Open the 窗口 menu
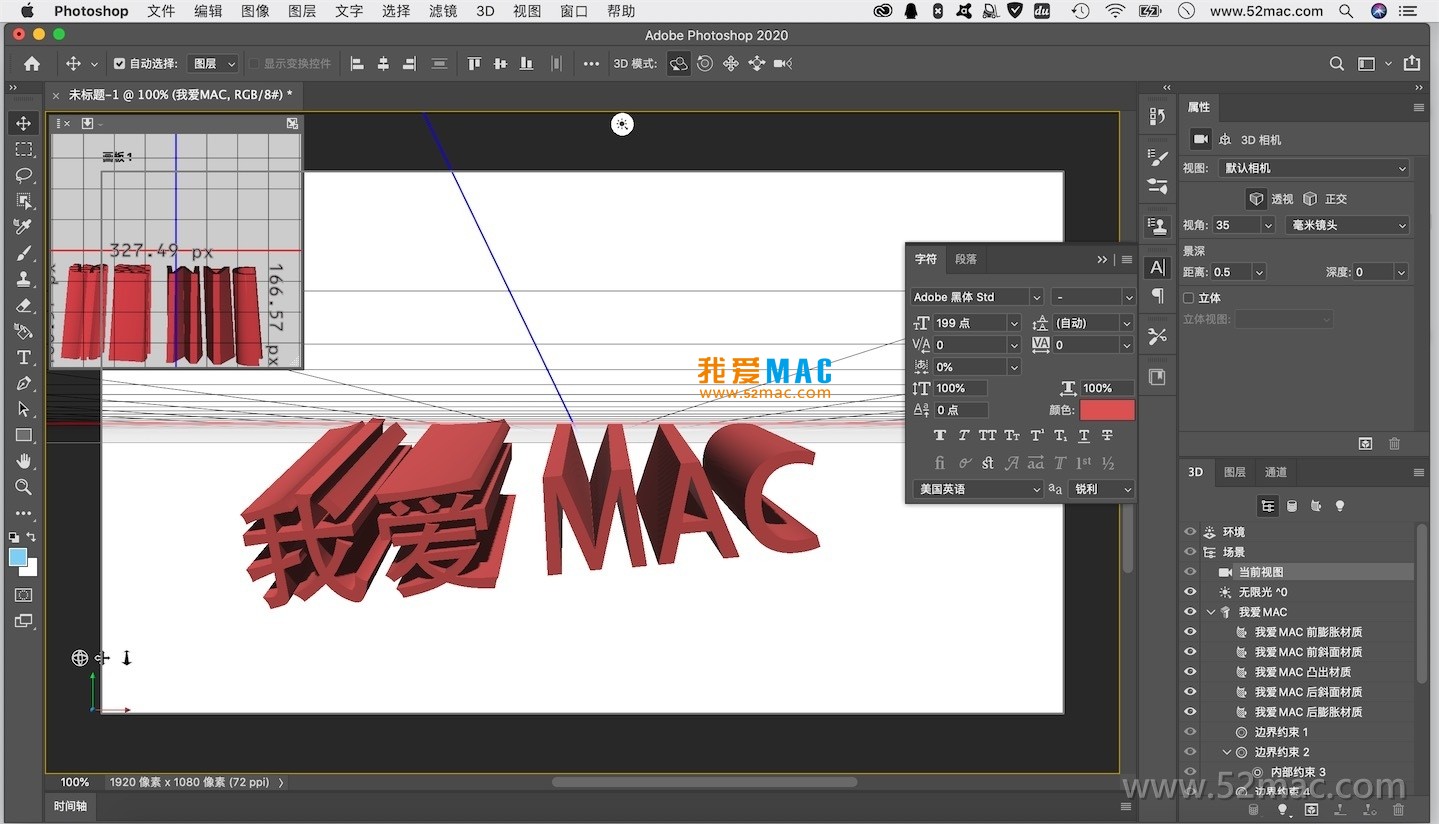1439x824 pixels. click(x=574, y=11)
